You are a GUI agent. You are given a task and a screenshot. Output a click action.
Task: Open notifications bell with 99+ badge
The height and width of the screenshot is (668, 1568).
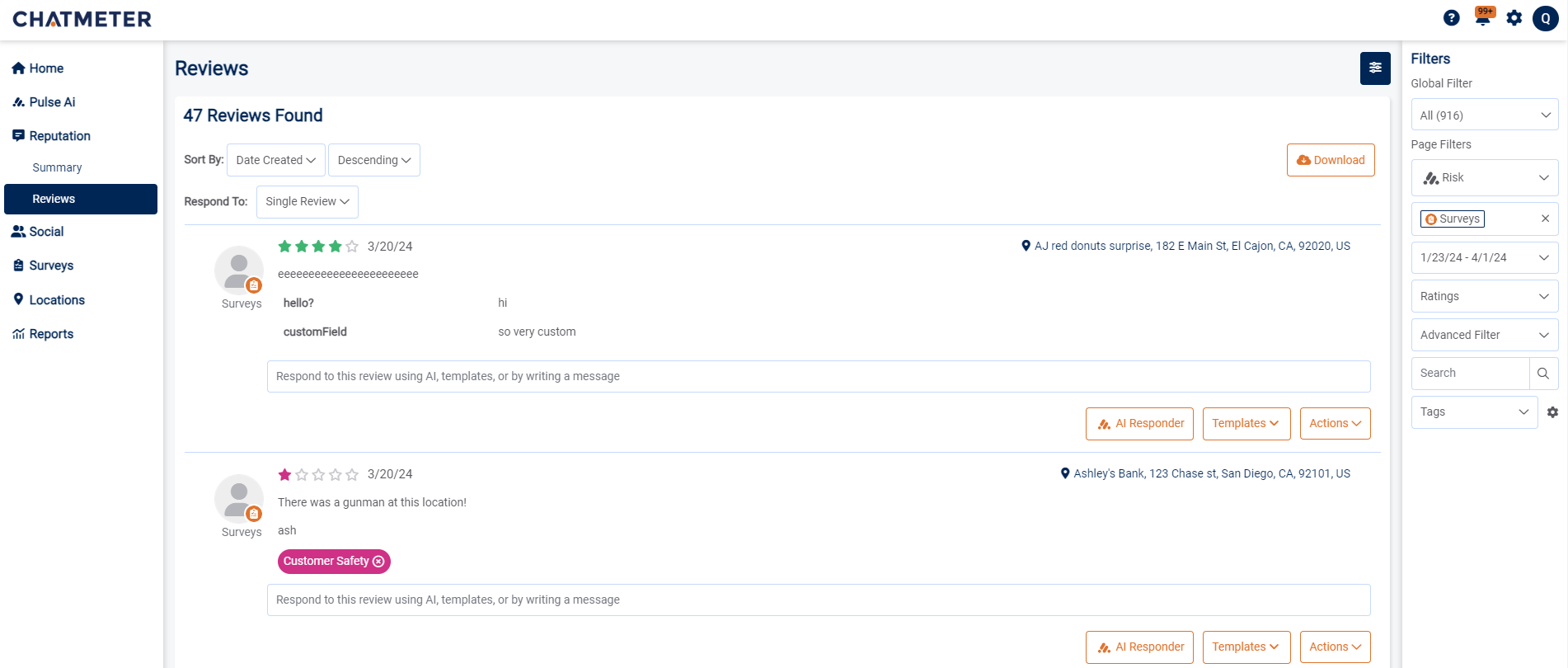coord(1483,16)
